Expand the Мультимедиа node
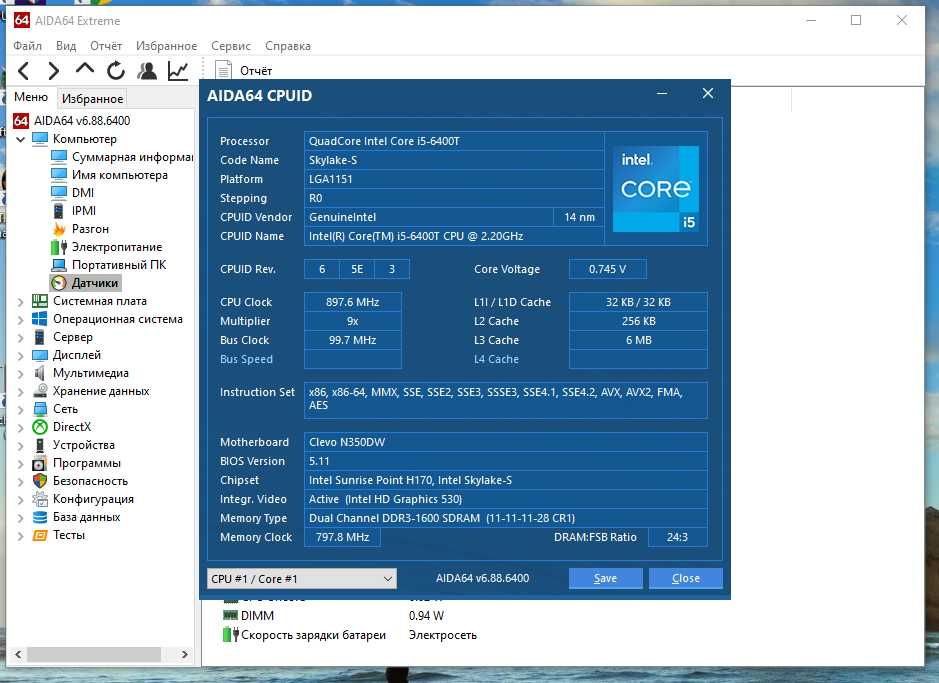Viewport: 939px width, 683px height. (x=20, y=374)
